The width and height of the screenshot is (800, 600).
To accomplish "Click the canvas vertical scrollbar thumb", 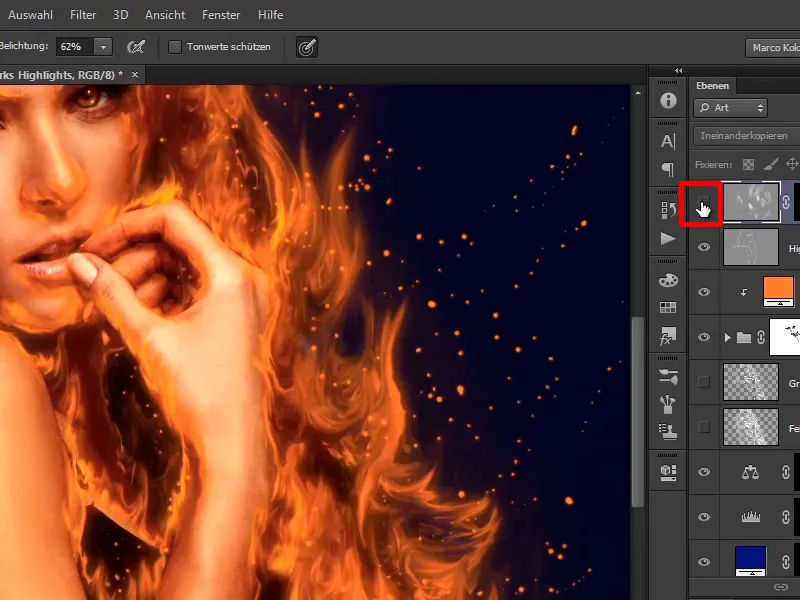I will [637, 412].
